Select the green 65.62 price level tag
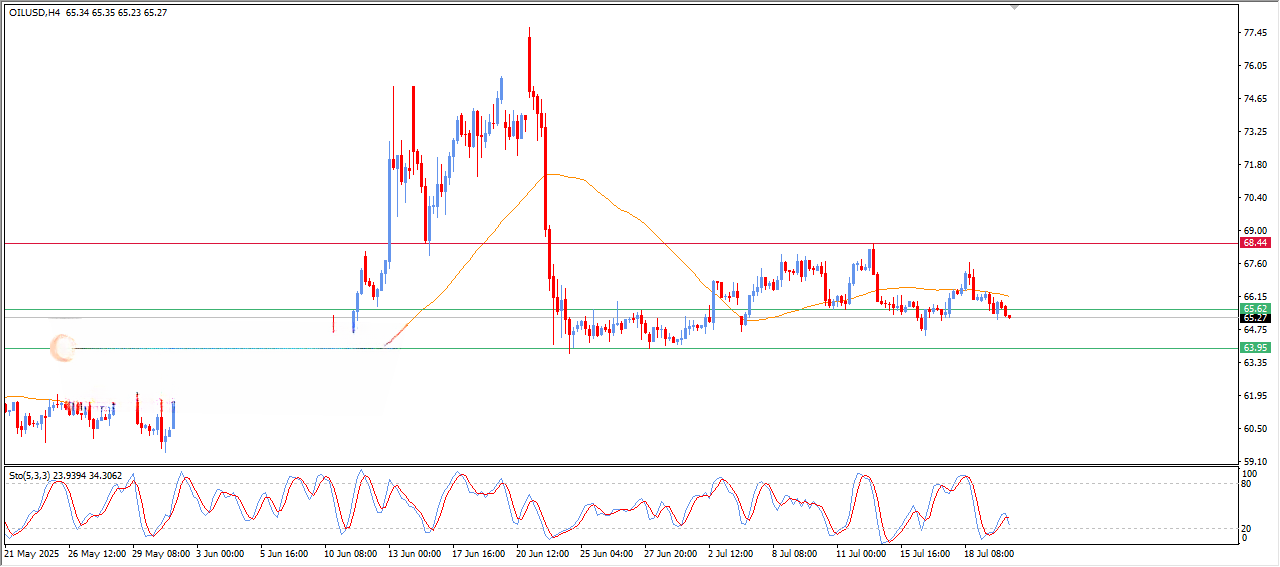Image resolution: width=1280 pixels, height=567 pixels. click(1255, 308)
